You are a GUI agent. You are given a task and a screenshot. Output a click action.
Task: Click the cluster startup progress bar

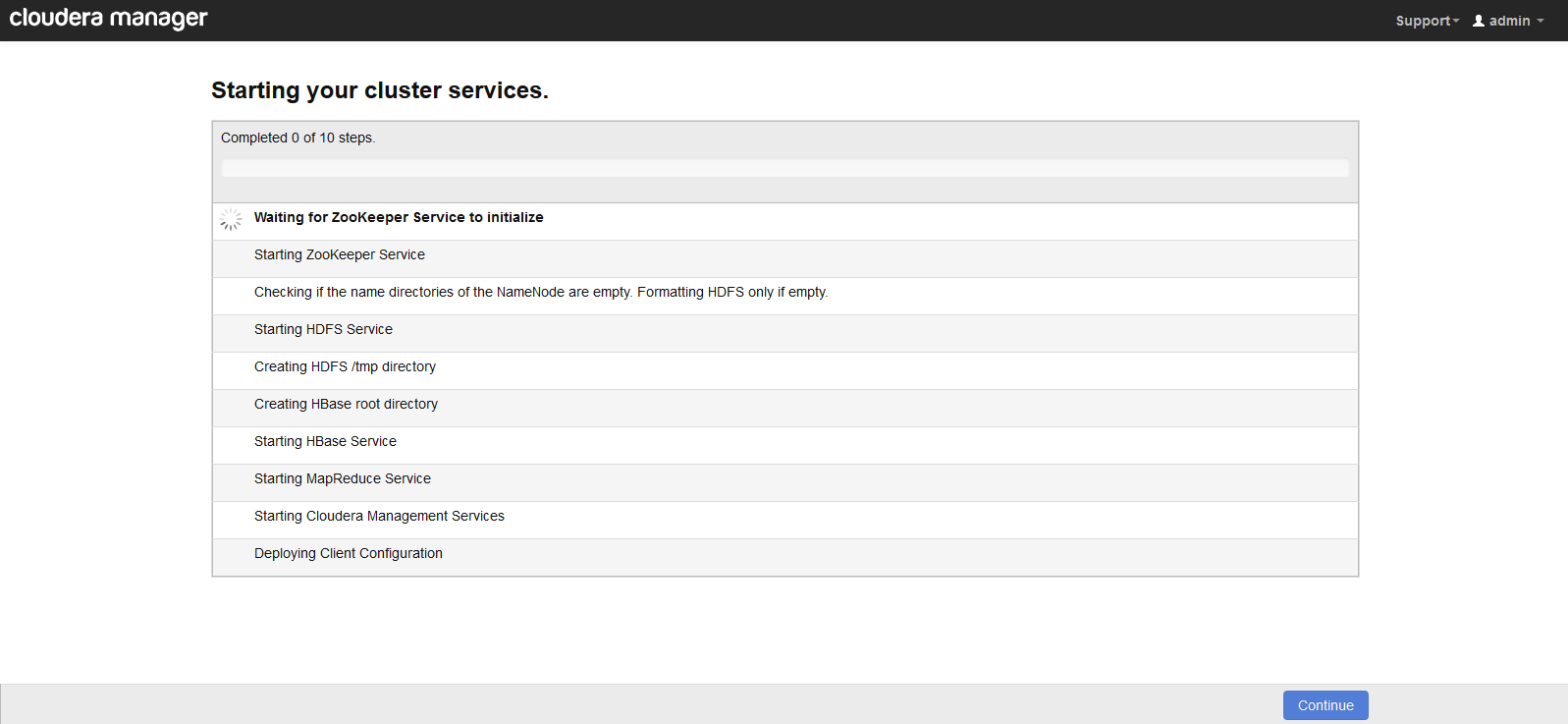(785, 168)
